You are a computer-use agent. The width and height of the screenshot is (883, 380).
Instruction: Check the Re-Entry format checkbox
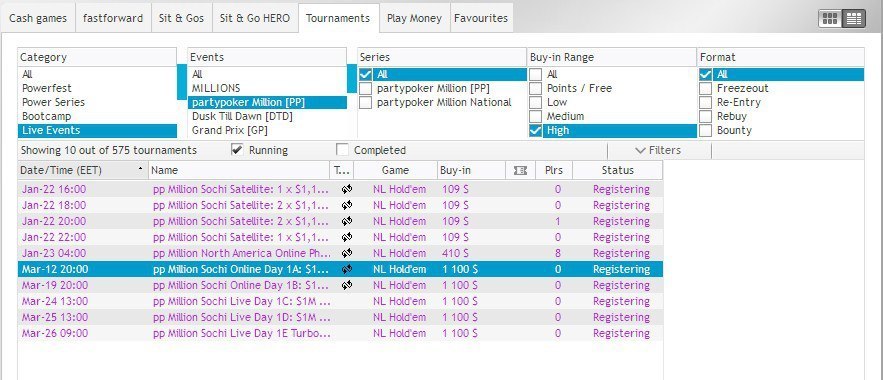(706, 102)
